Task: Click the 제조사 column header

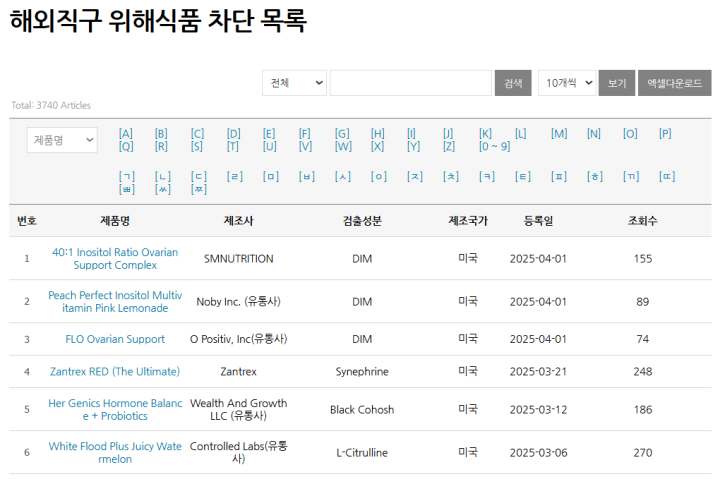Action: [x=238, y=221]
